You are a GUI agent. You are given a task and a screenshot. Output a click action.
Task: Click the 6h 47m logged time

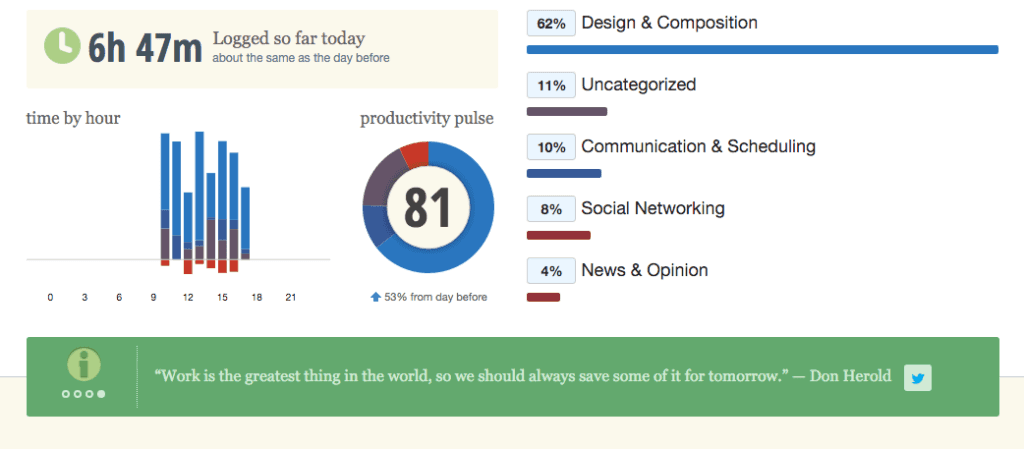(x=145, y=47)
